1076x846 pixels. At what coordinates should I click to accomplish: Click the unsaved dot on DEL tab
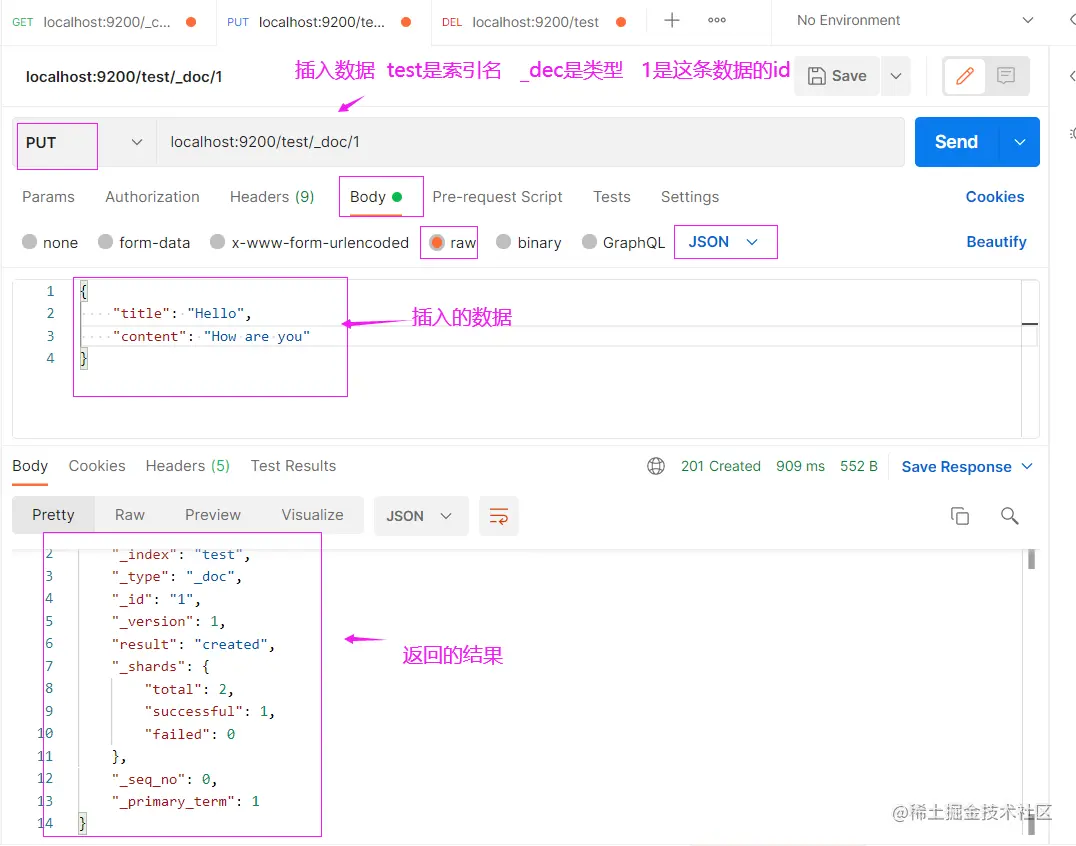pyautogui.click(x=621, y=22)
